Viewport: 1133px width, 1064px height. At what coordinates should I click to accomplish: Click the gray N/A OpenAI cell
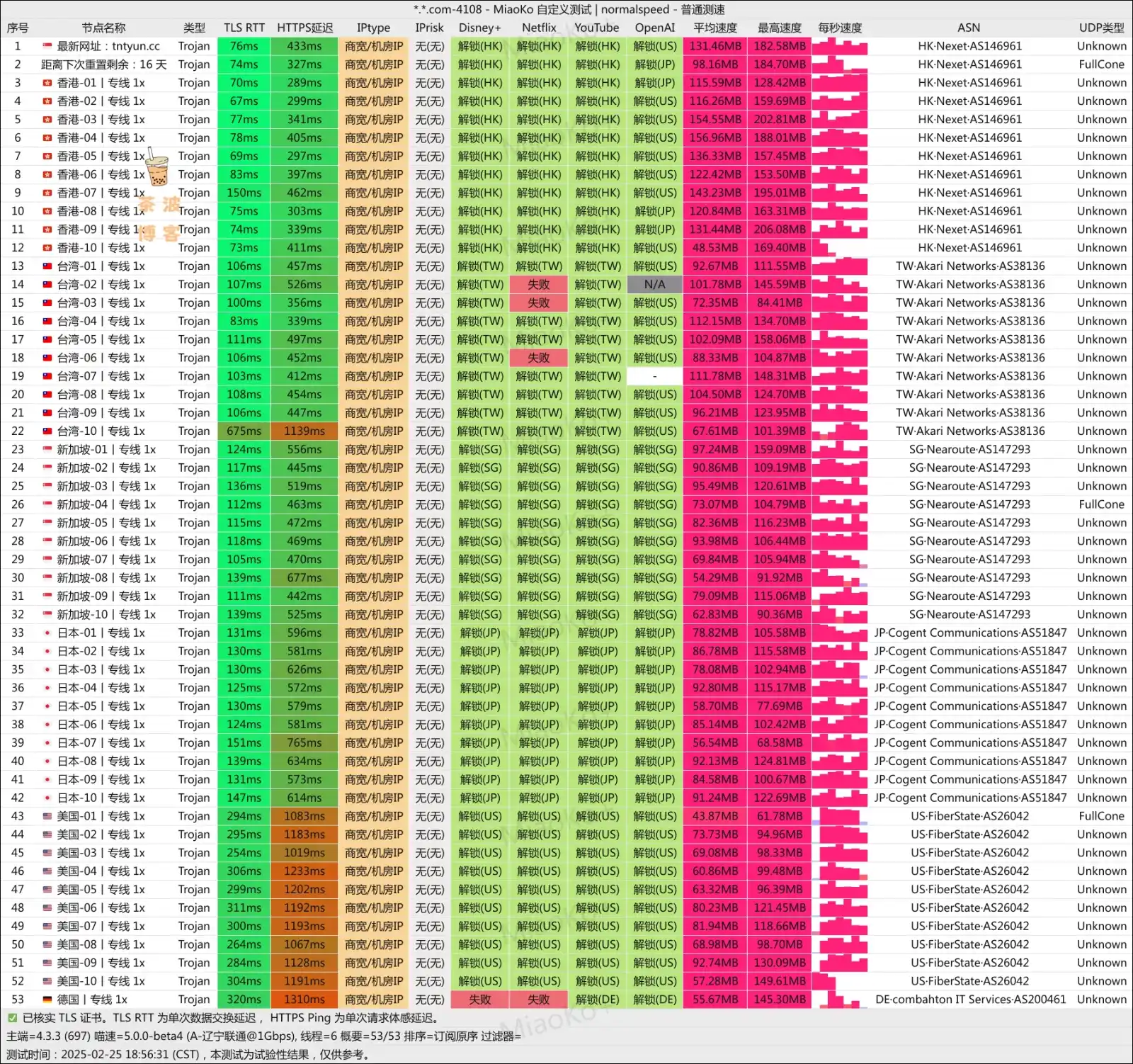(654, 285)
